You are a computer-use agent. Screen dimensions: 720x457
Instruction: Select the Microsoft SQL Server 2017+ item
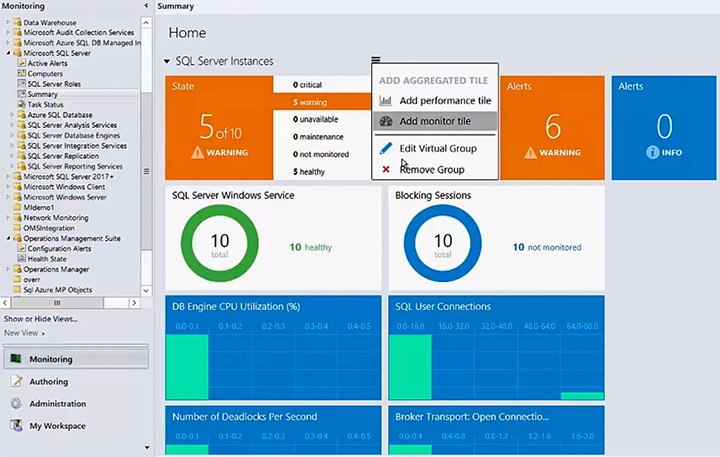(68, 176)
